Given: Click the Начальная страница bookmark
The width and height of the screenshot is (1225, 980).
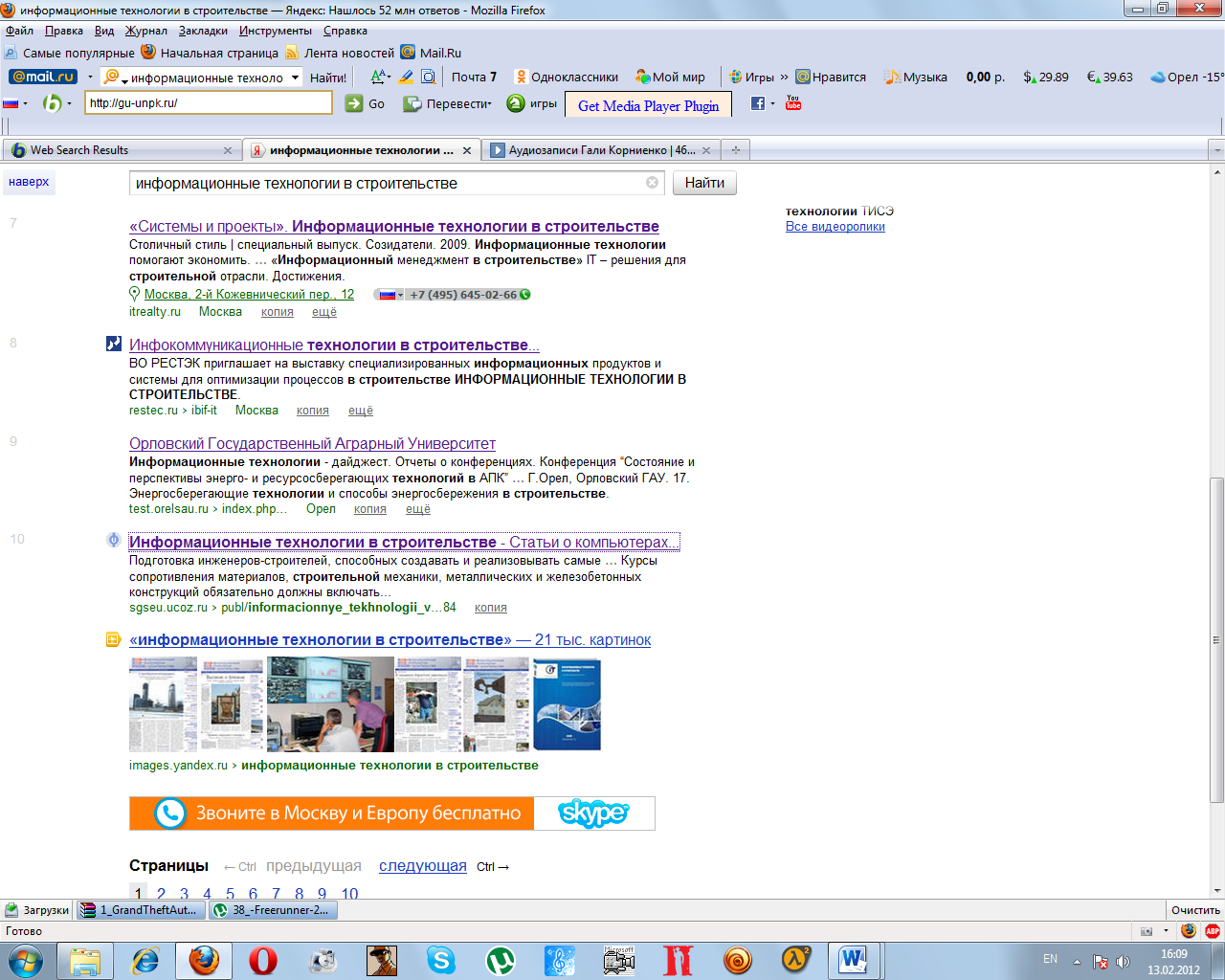Looking at the screenshot, I should point(211,53).
